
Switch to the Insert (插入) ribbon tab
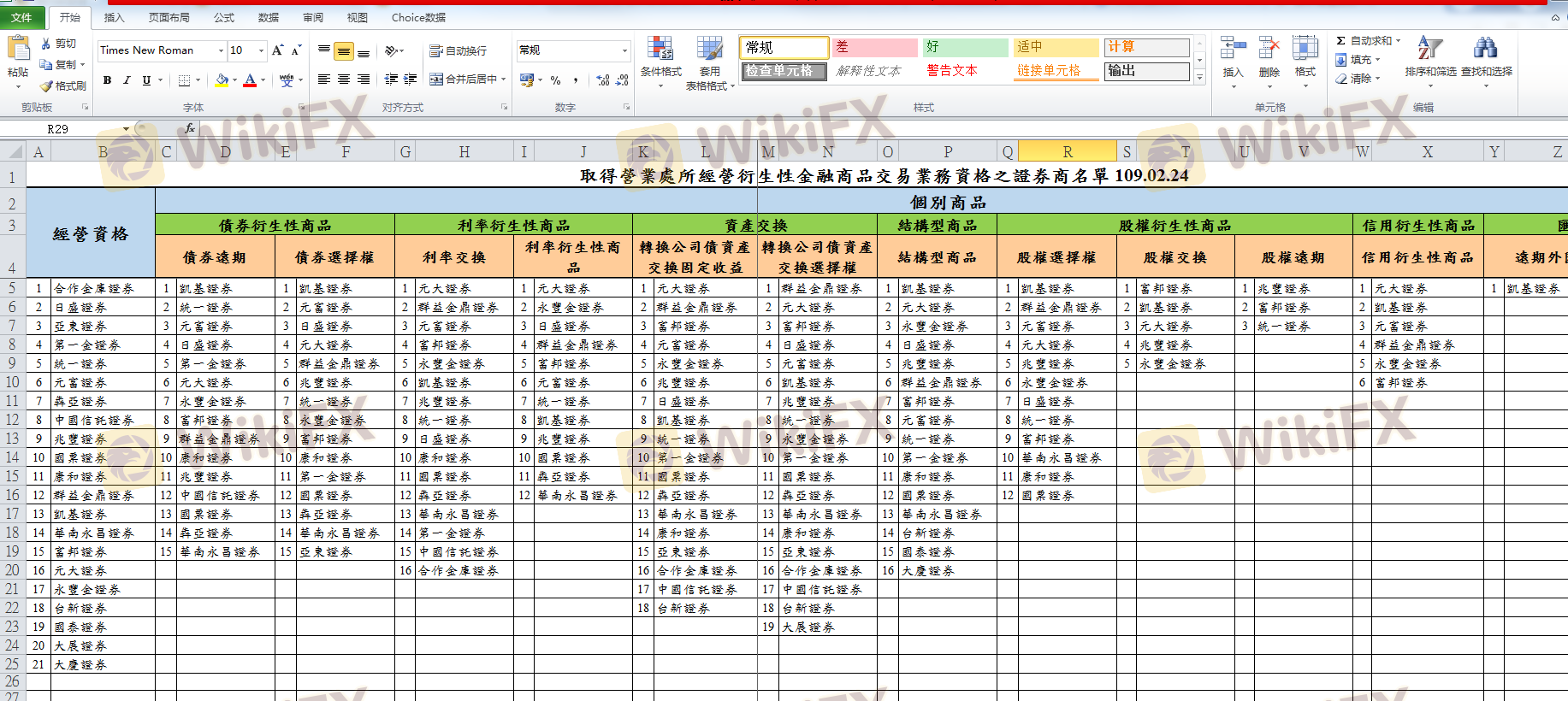114,17
